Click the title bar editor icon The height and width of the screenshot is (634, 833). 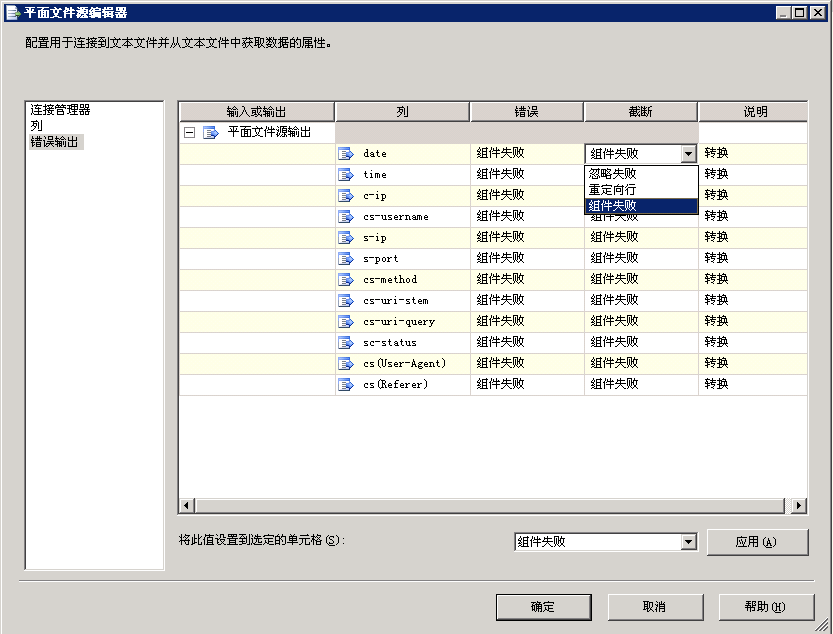pos(12,13)
